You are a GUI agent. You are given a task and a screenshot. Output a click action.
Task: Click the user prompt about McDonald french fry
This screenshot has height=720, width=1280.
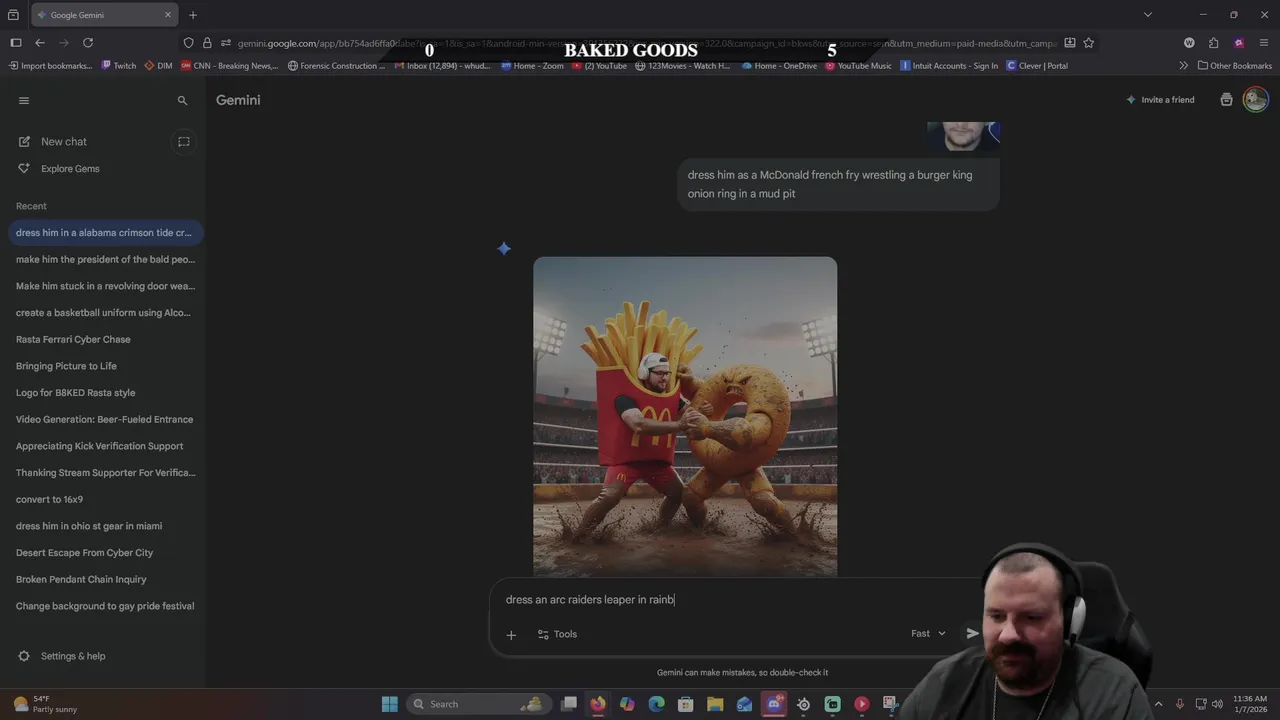(x=838, y=184)
